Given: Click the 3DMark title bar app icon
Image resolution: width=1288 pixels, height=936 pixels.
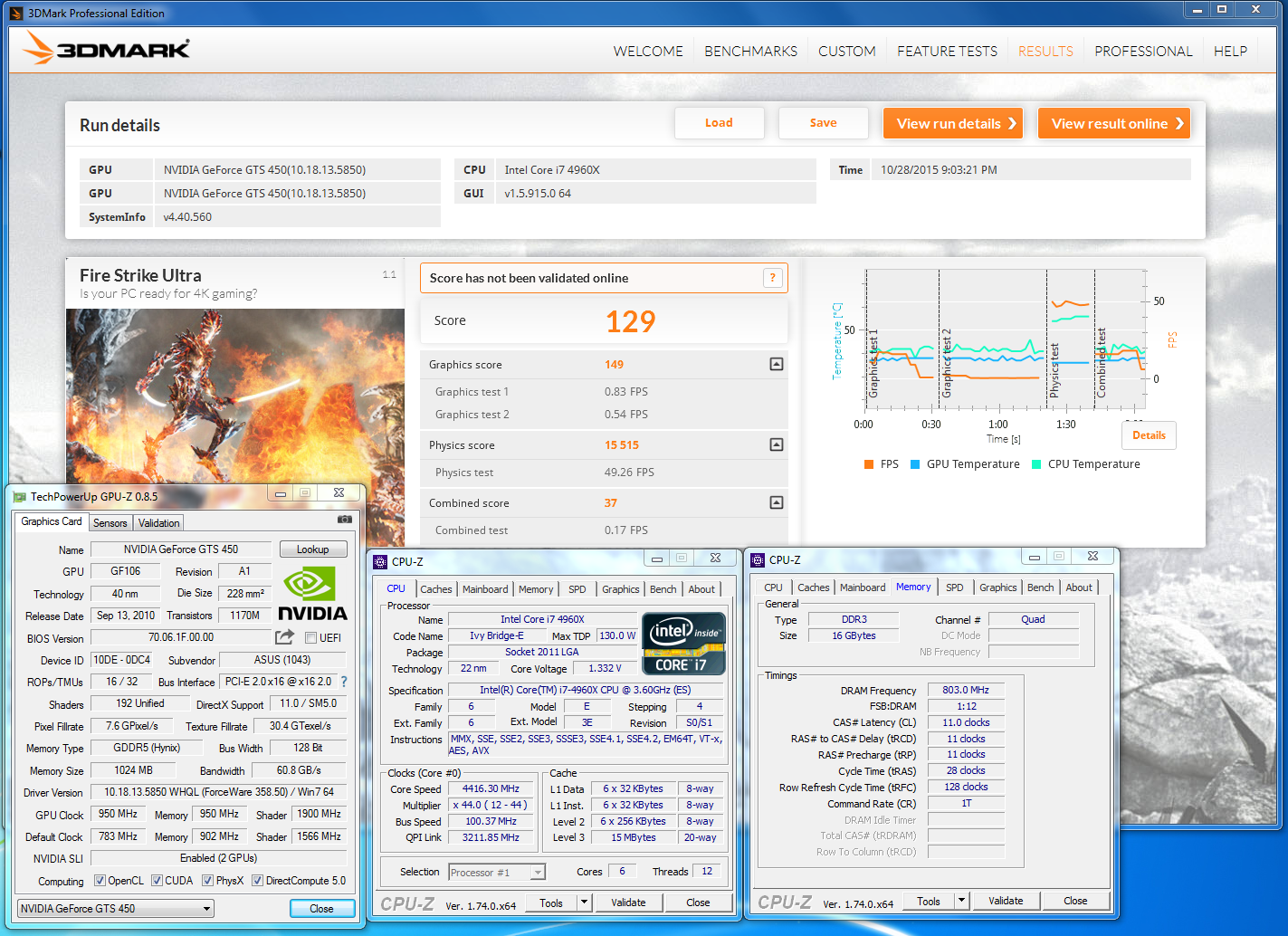Looking at the screenshot, I should tap(16, 13).
